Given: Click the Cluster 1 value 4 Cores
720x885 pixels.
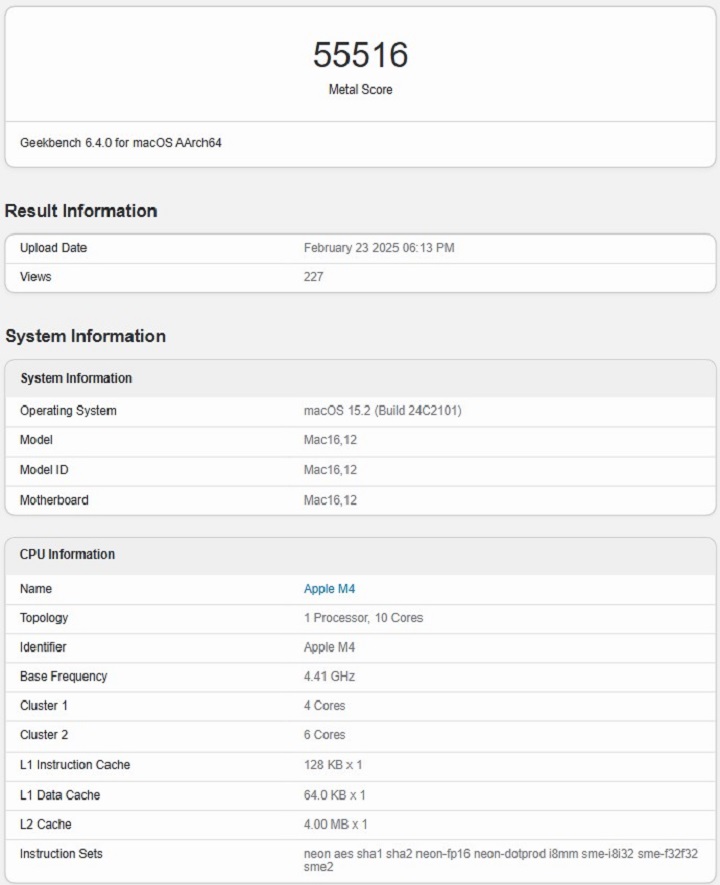Looking at the screenshot, I should [x=324, y=705].
